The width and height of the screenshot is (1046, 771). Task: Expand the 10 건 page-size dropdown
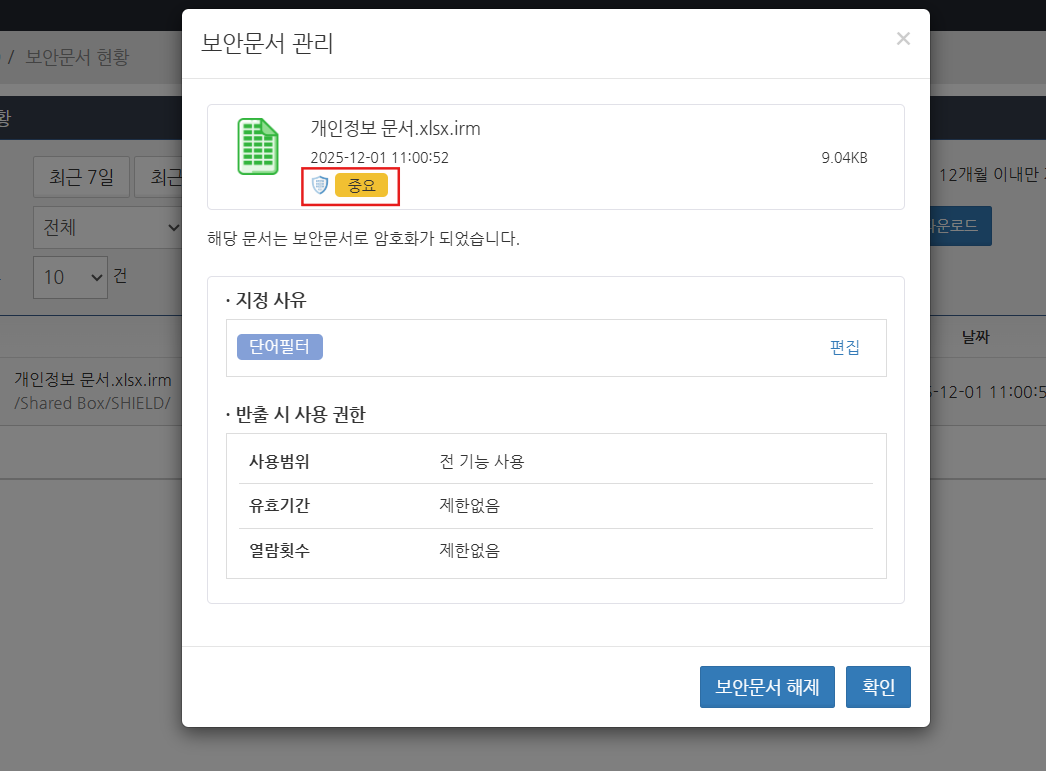[70, 277]
